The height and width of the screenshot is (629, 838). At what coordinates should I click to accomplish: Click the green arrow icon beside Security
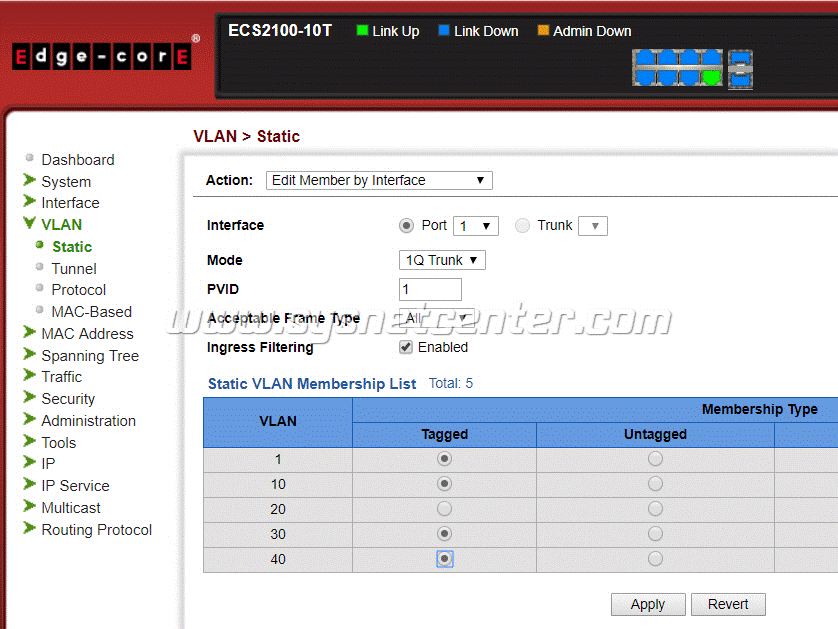tap(29, 398)
